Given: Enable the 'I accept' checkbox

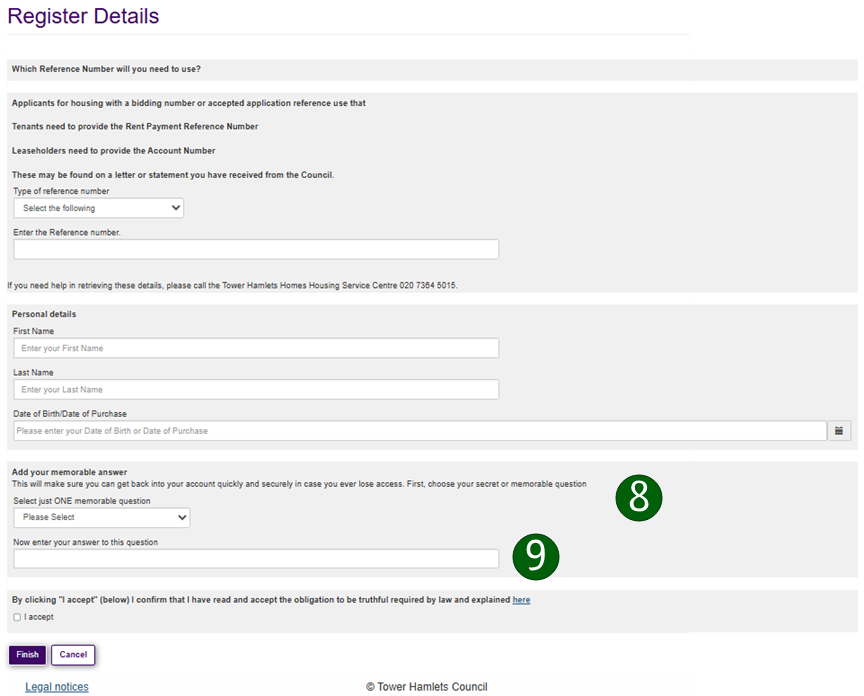Looking at the screenshot, I should 16,617.
